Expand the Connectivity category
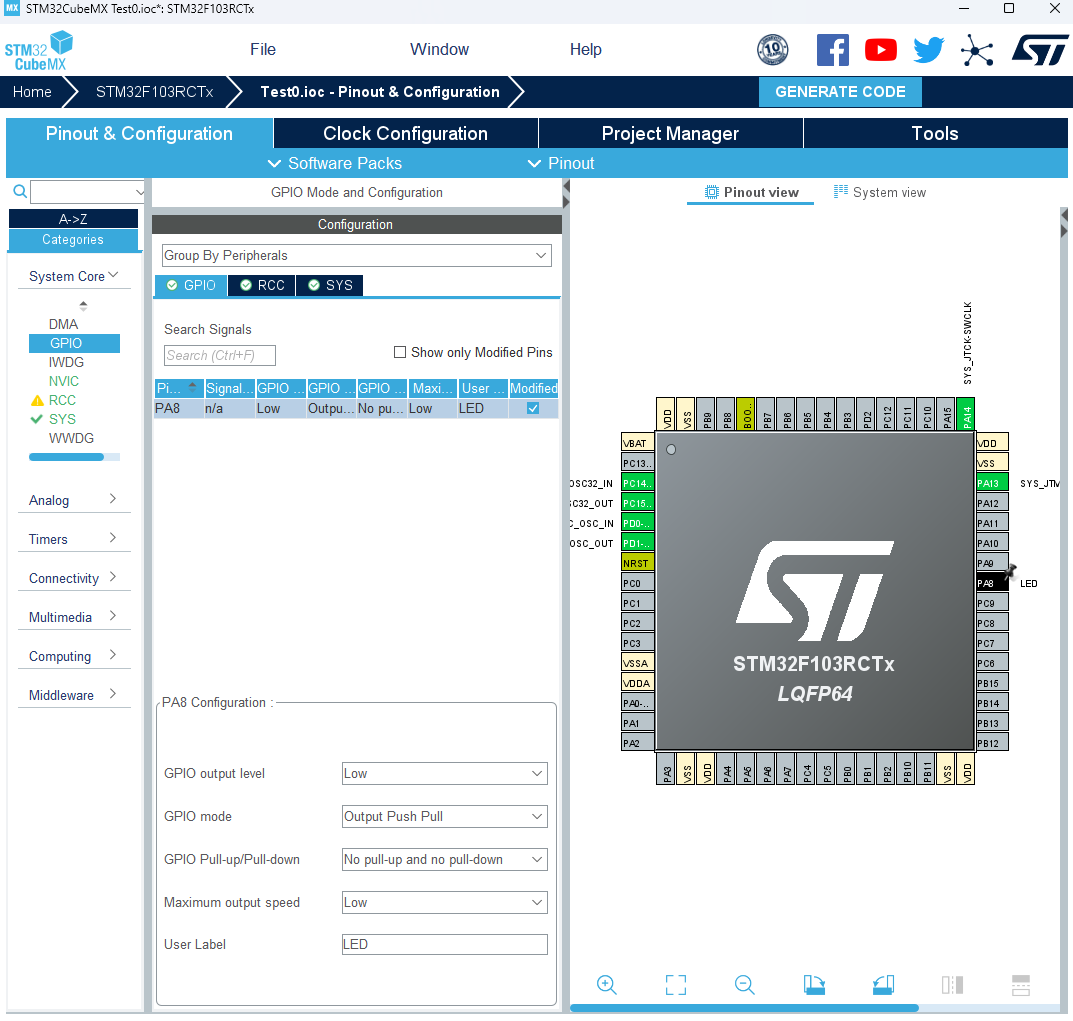The height and width of the screenshot is (1021, 1073). point(74,578)
